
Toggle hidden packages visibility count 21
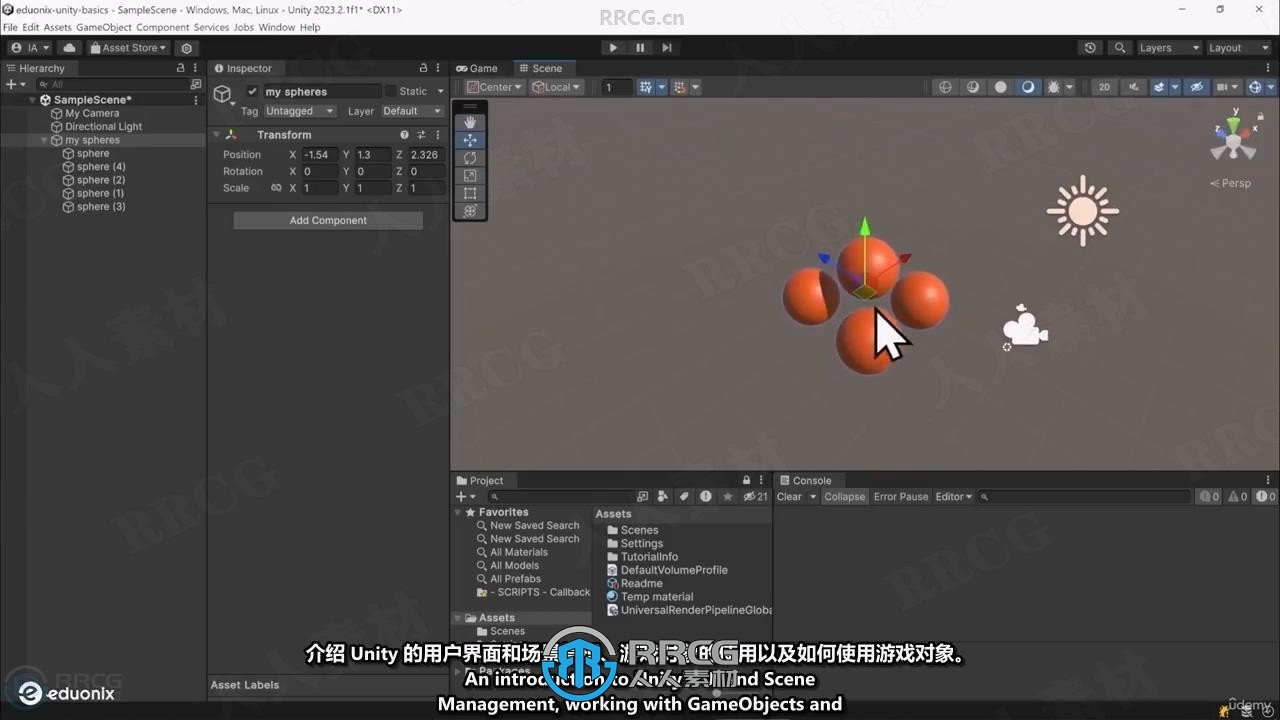pos(755,497)
